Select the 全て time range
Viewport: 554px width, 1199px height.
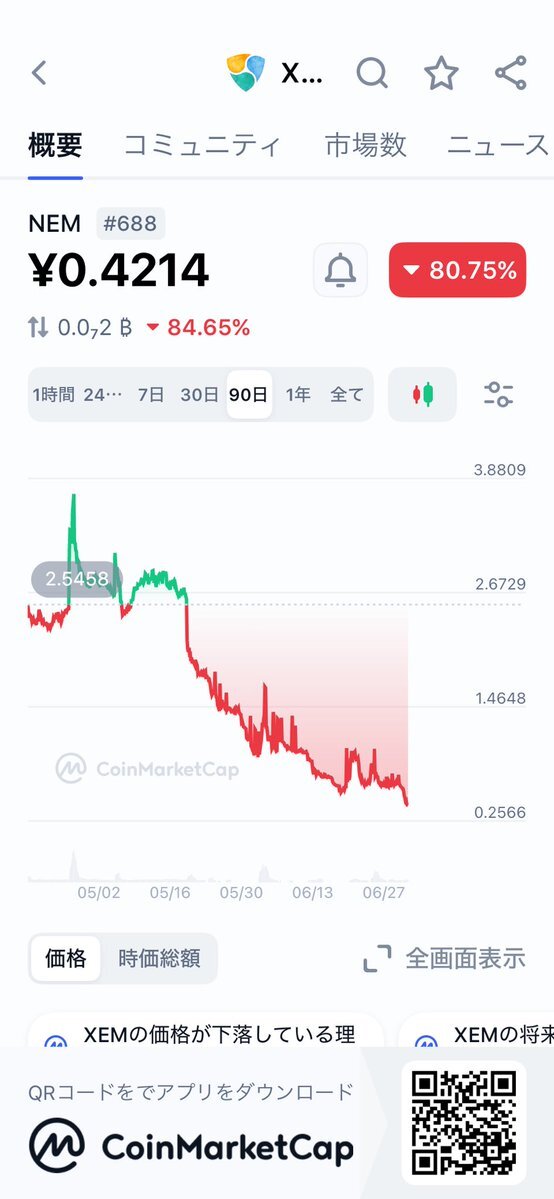347,395
